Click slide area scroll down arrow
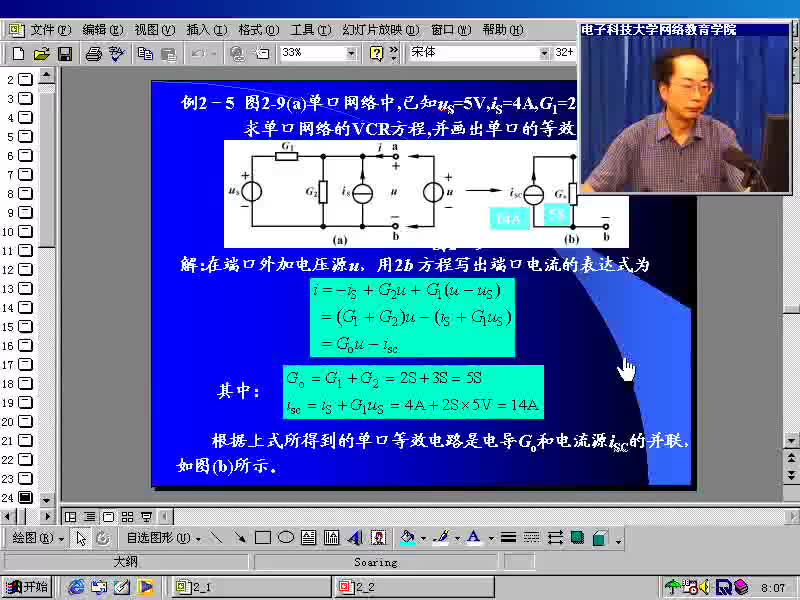 pos(791,440)
